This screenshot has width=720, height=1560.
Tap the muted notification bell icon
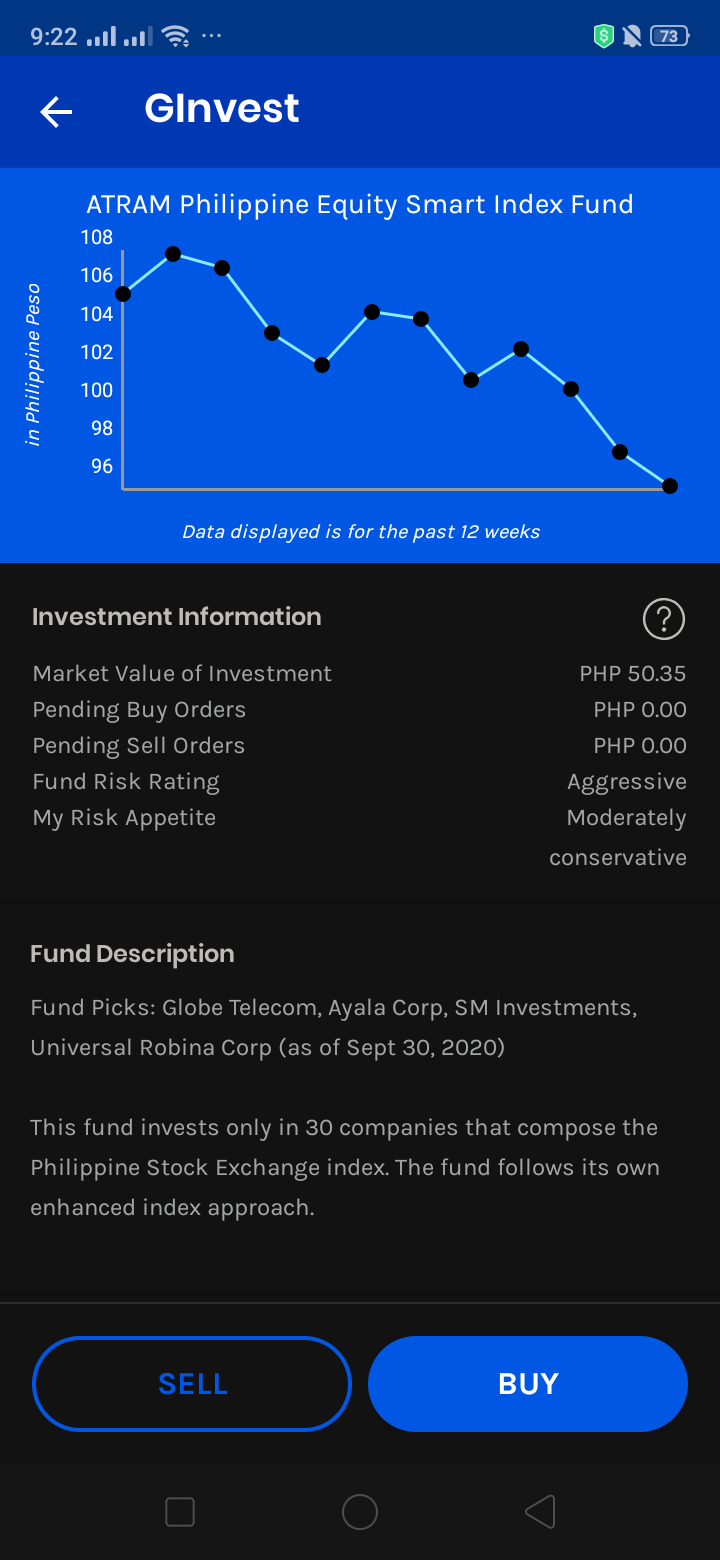pos(632,37)
